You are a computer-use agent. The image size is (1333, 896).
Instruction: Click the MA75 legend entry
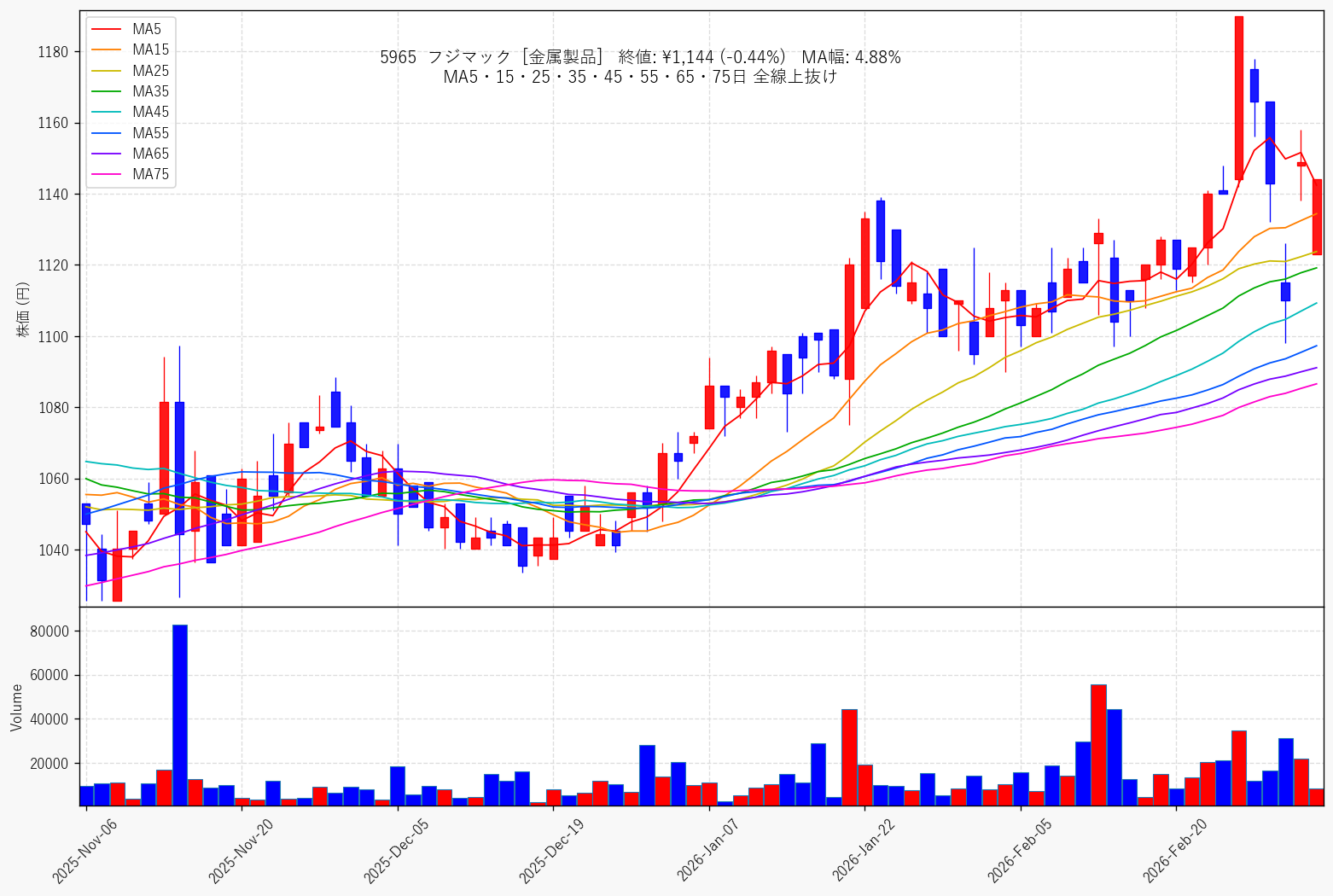[130, 175]
